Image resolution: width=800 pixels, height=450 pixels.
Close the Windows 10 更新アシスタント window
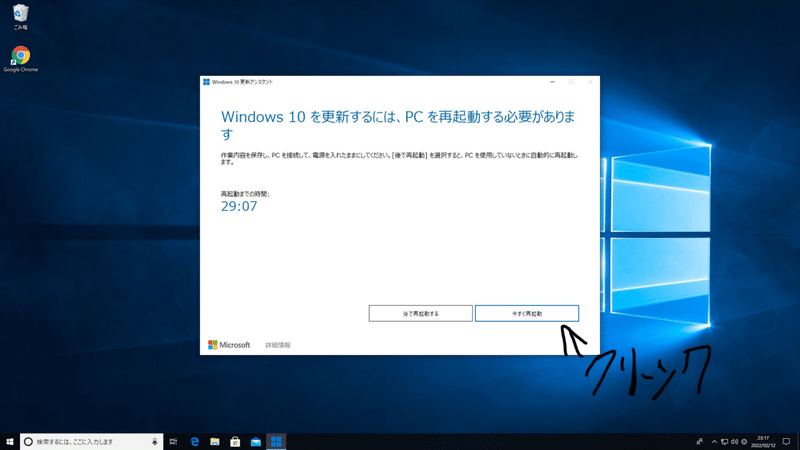pos(590,82)
